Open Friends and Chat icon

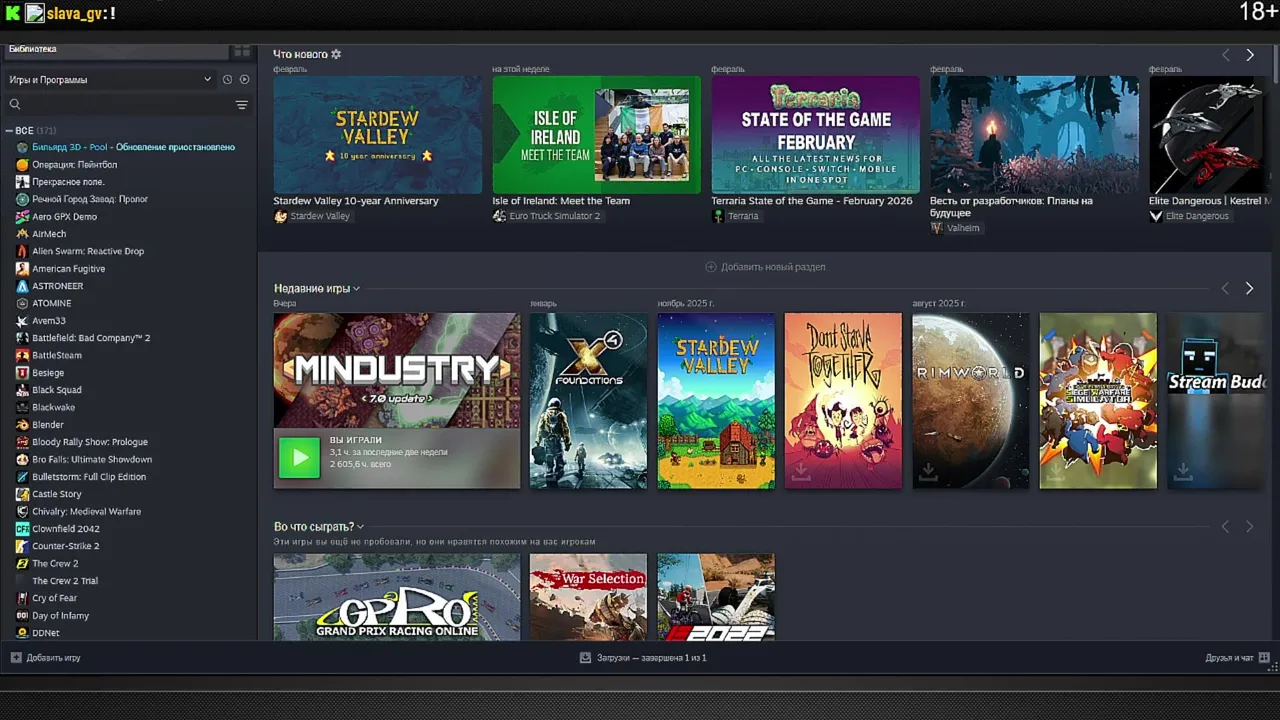tap(1264, 658)
